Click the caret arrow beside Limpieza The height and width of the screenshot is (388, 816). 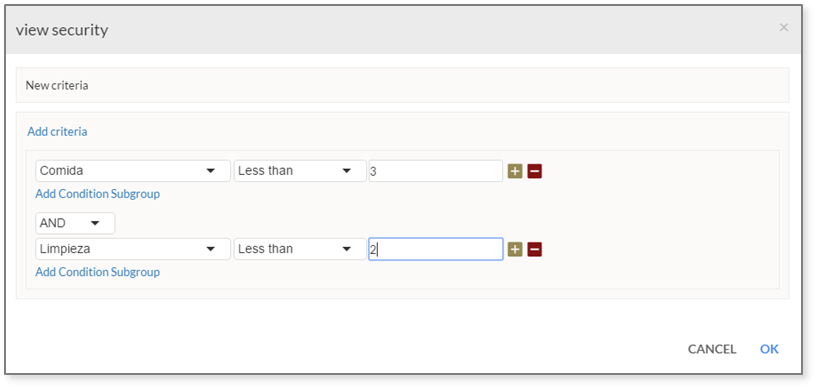(x=211, y=250)
